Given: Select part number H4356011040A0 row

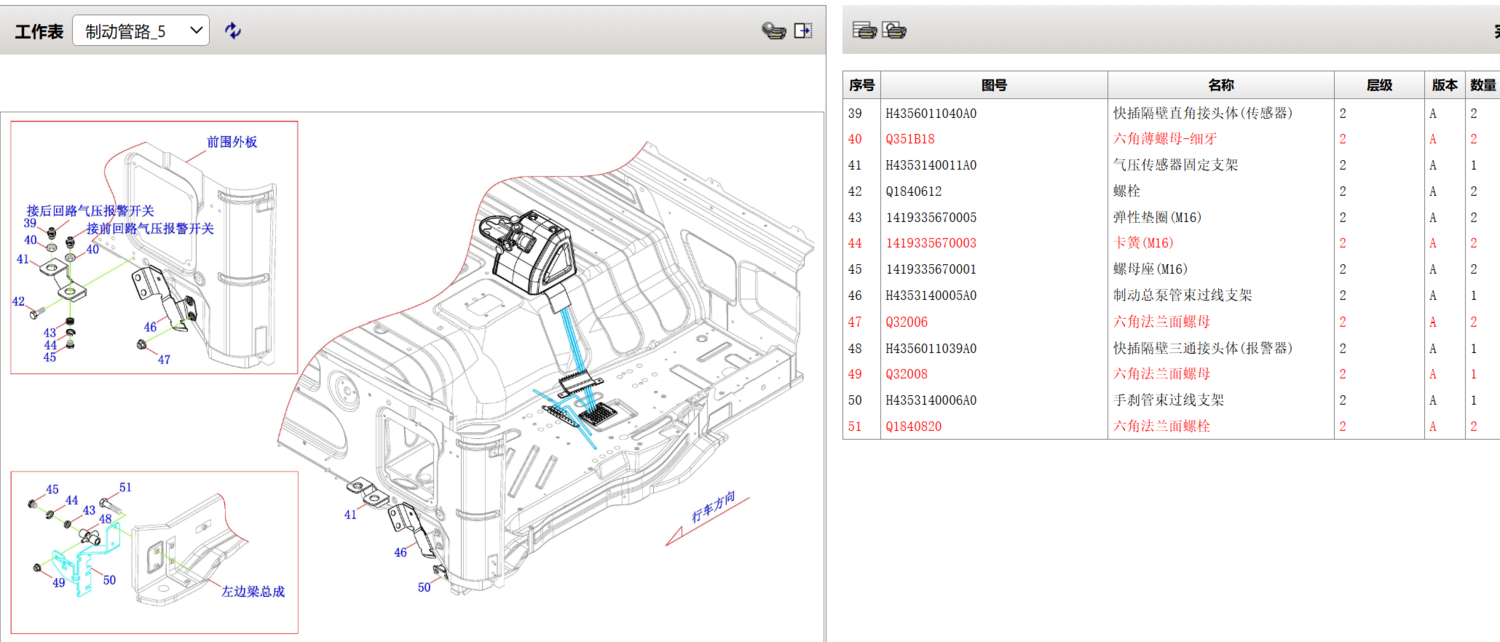Looking at the screenshot, I should 931,113.
